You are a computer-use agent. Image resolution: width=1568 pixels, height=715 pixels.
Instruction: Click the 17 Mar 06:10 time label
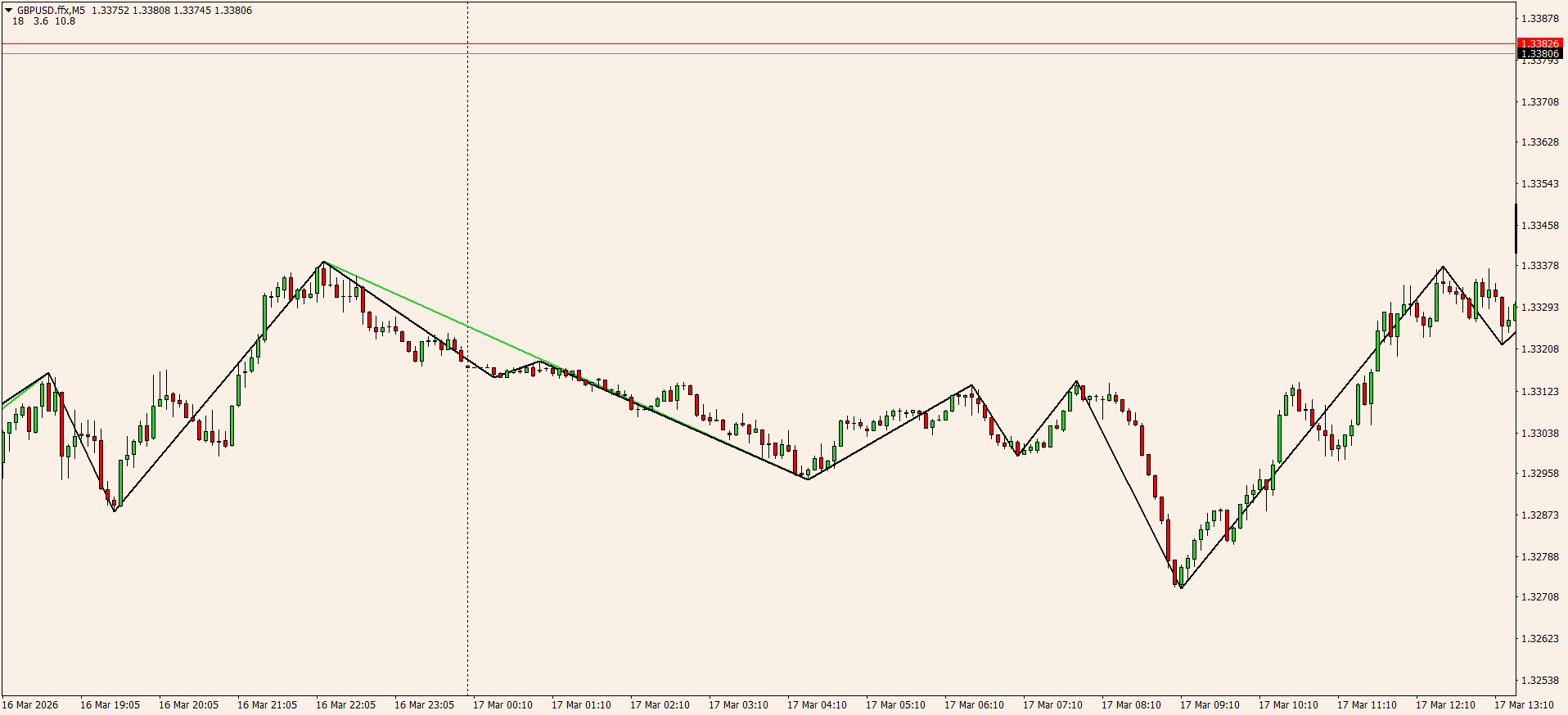pyautogui.click(x=974, y=705)
